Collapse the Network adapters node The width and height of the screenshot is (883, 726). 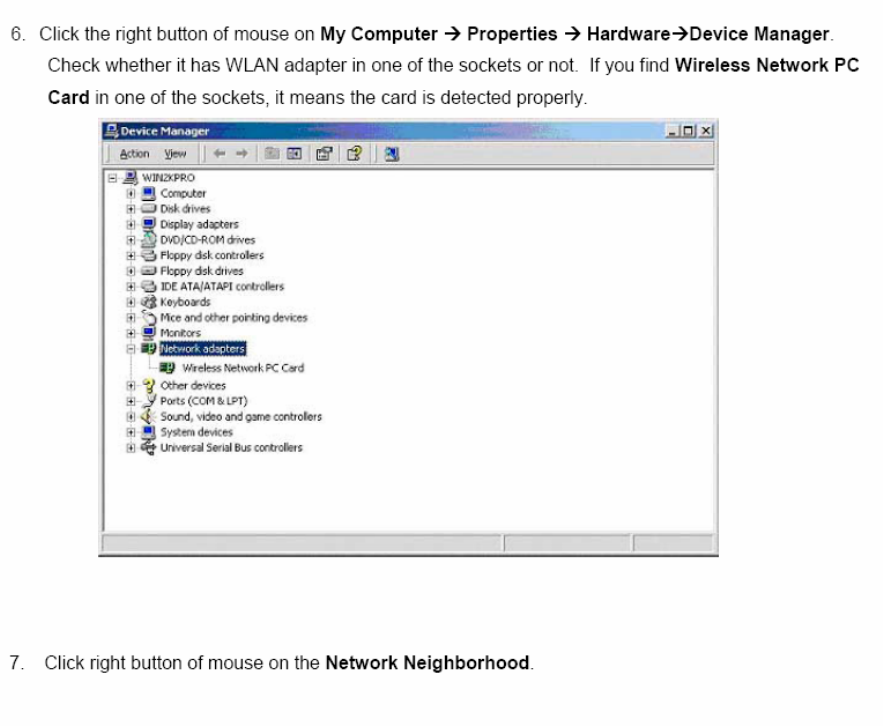131,349
